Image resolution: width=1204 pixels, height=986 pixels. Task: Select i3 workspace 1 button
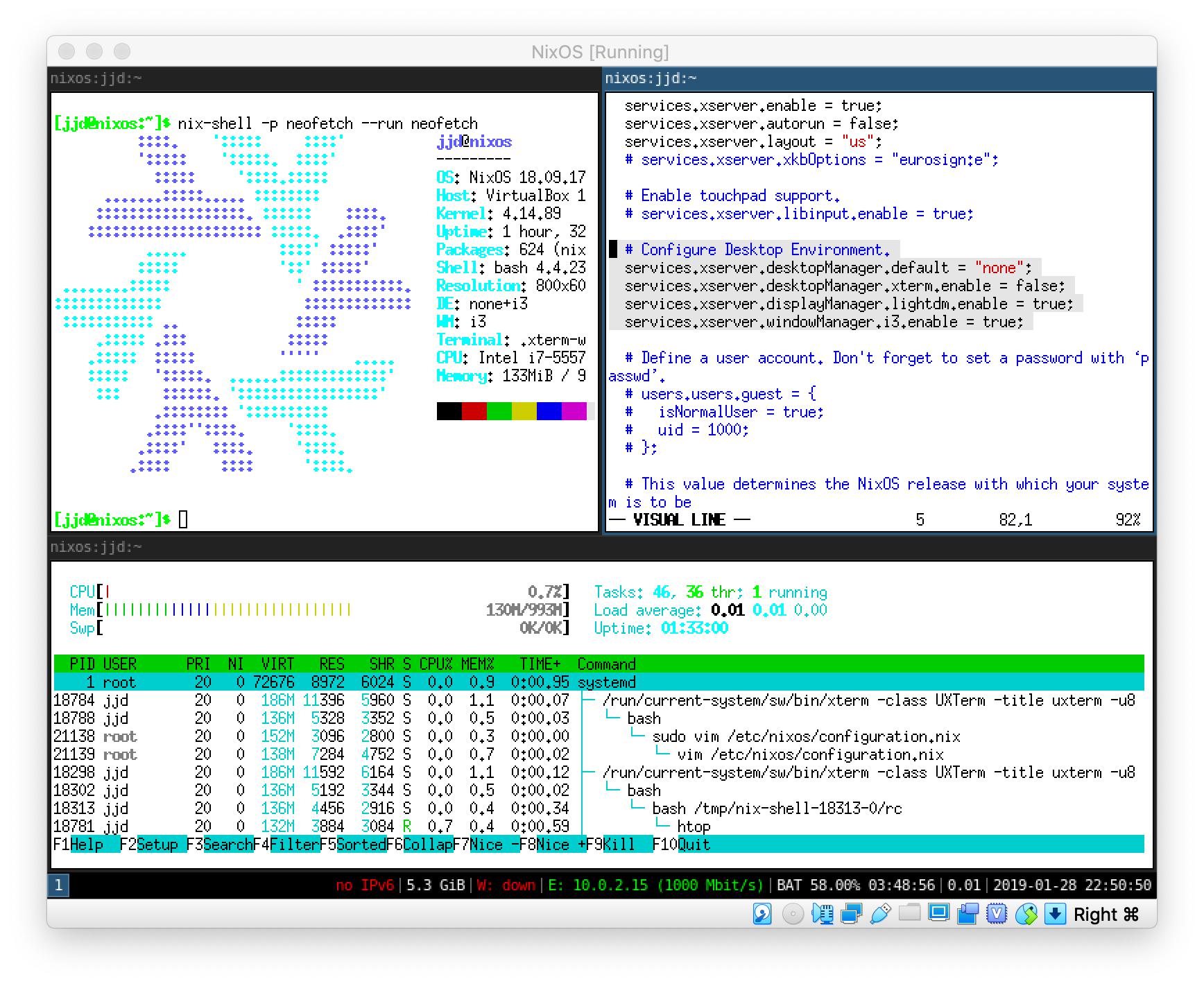58,885
